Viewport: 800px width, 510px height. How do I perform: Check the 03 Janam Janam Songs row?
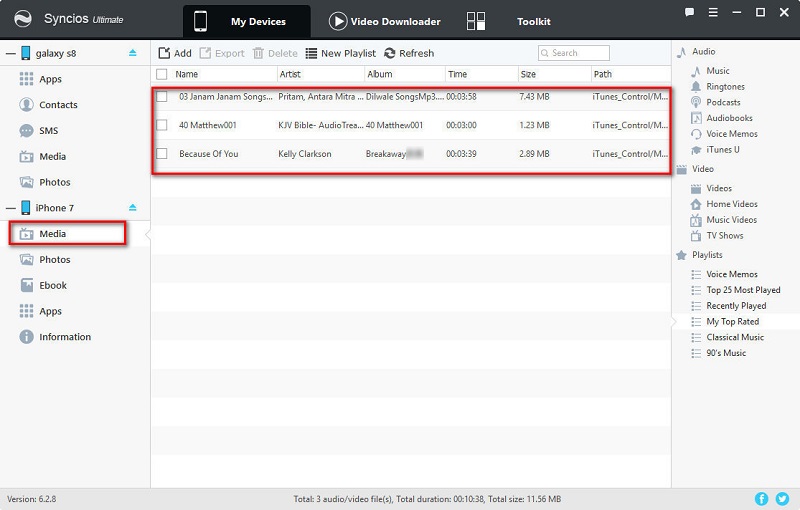pyautogui.click(x=162, y=96)
